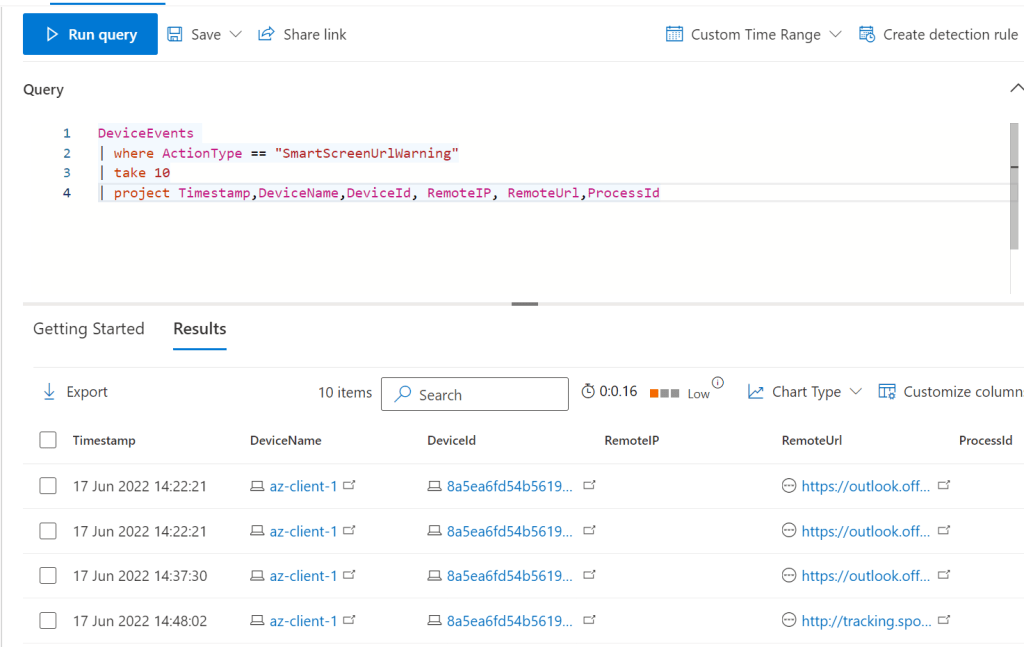Switch to the Getting Started tab
Screen dimensions: 1024x647
tap(89, 329)
